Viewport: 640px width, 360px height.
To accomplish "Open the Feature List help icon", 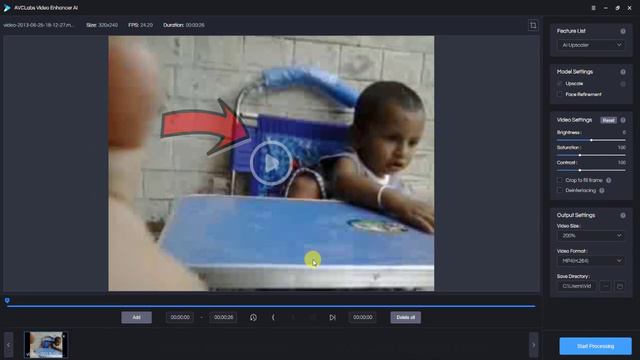I will pos(623,31).
